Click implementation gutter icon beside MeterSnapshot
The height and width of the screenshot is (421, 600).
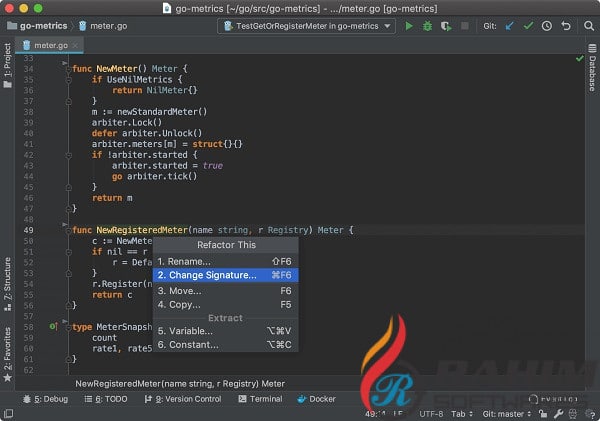(53, 326)
